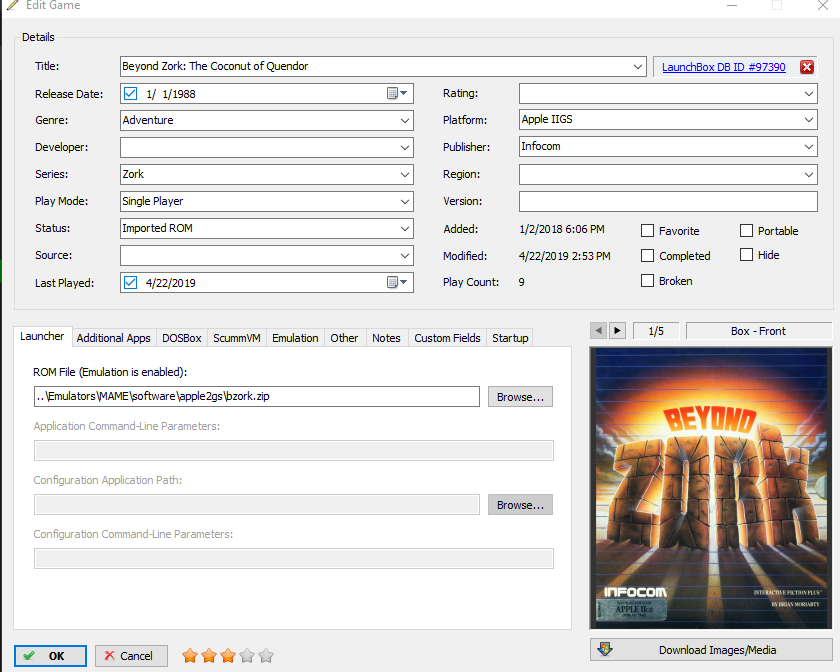Expand the Source dropdown
The height and width of the screenshot is (672, 840).
click(405, 256)
